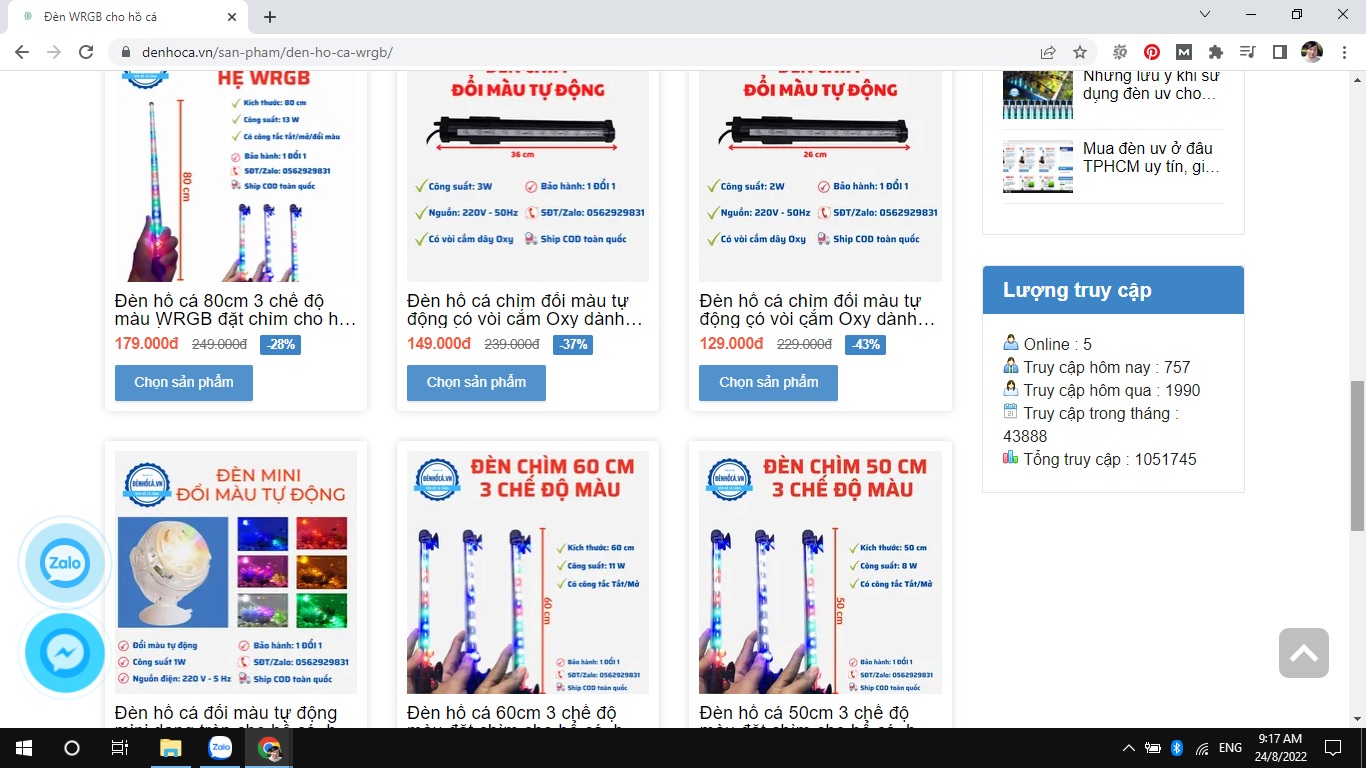Open the Pinterest extension icon
1366x768 pixels.
point(1152,52)
